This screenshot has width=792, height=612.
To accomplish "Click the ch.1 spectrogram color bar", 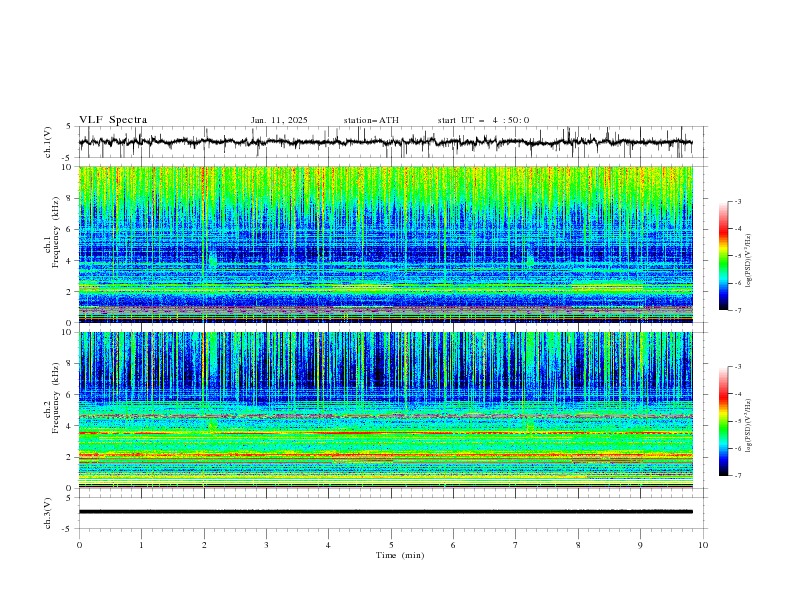I will click(x=723, y=256).
